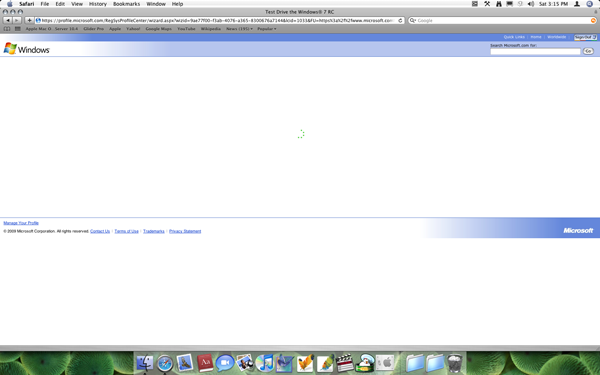
Task: Click the Google search magnifier icon
Action: 412,20
